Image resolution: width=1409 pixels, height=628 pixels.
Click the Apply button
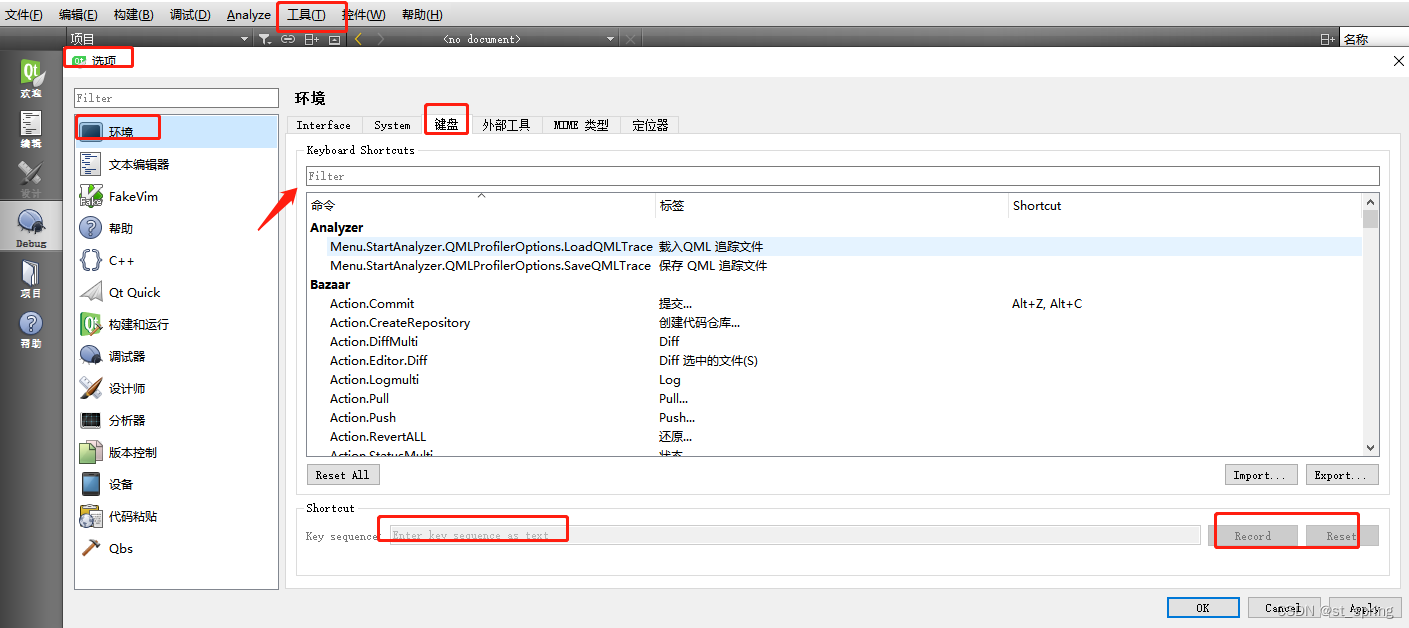(1364, 607)
